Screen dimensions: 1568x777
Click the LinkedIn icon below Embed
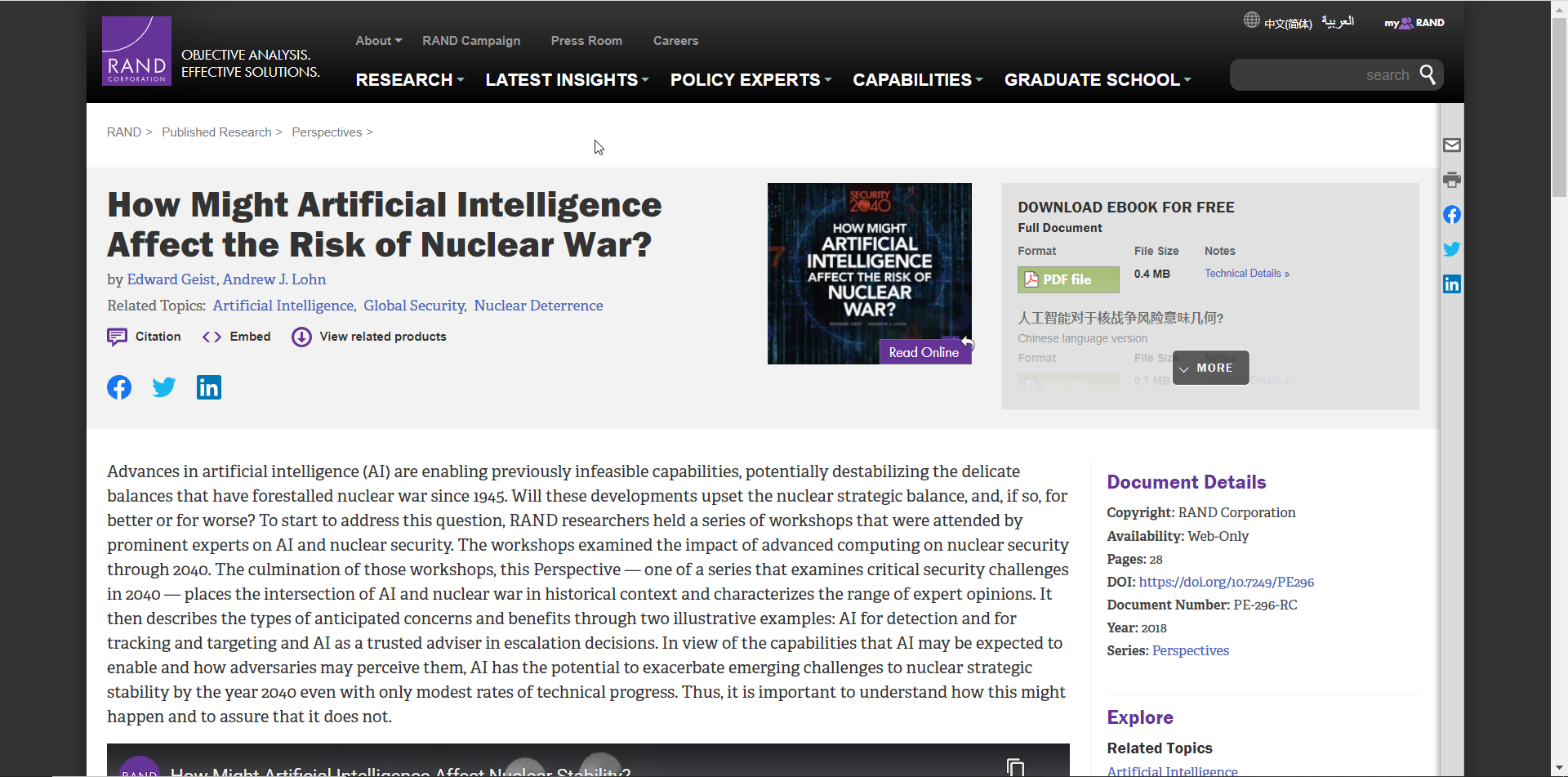click(209, 387)
